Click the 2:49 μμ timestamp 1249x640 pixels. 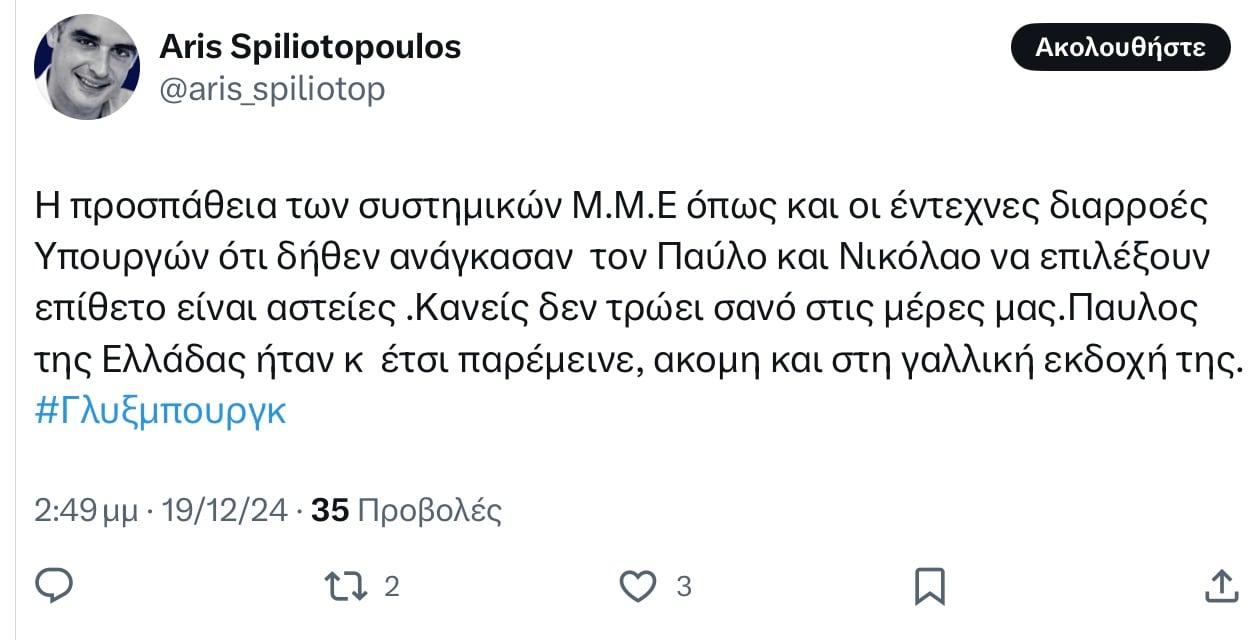coord(85,511)
